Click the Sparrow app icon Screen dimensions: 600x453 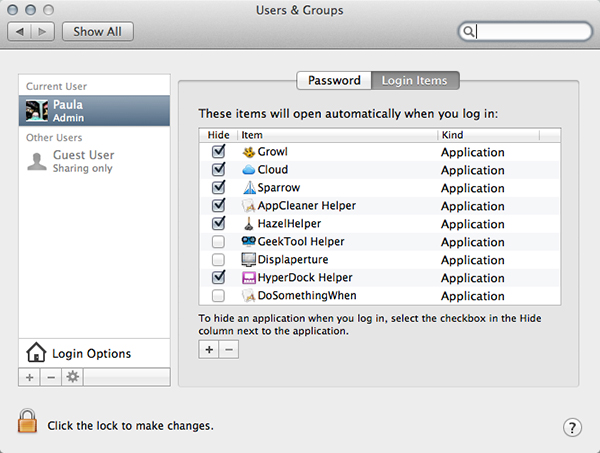(249, 187)
